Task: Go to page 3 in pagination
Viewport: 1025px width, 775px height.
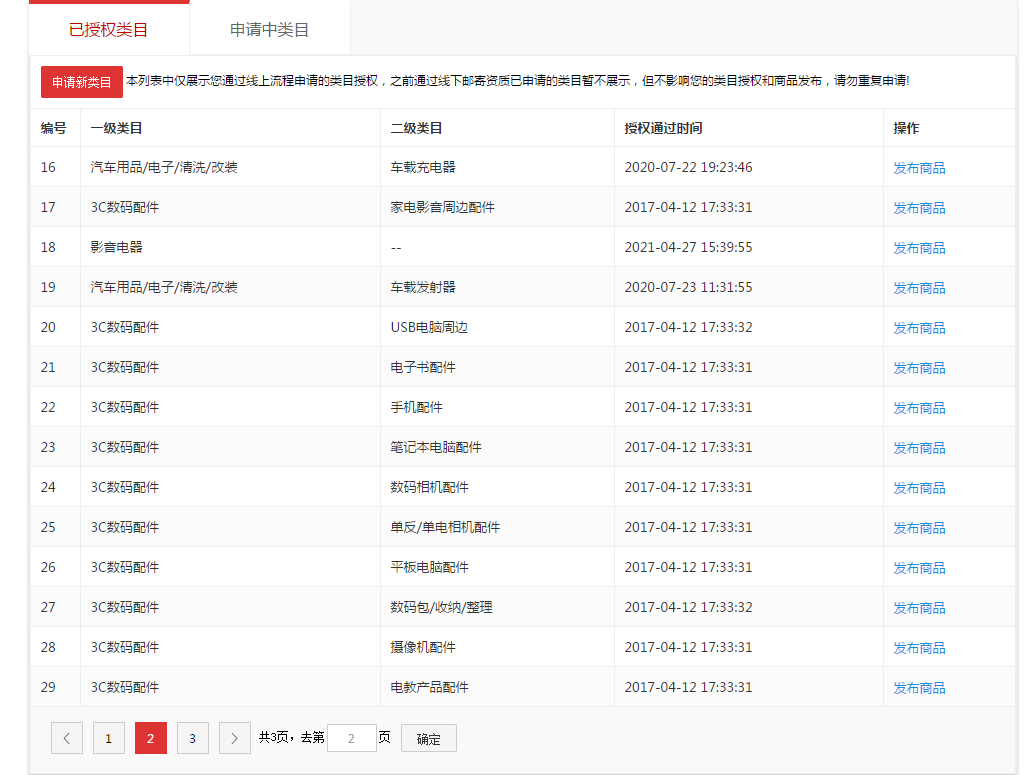Action: 192,738
